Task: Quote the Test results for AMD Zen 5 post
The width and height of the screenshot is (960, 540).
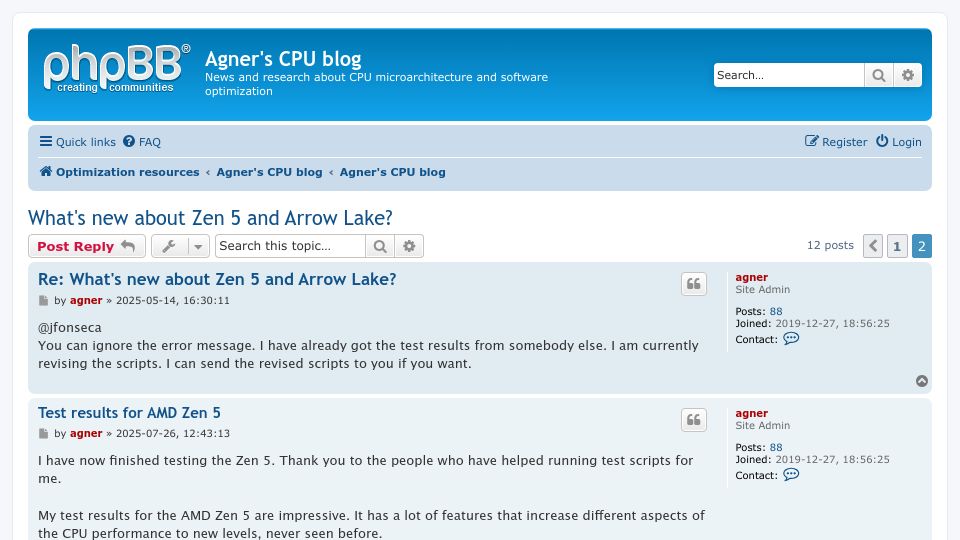Action: pos(694,420)
